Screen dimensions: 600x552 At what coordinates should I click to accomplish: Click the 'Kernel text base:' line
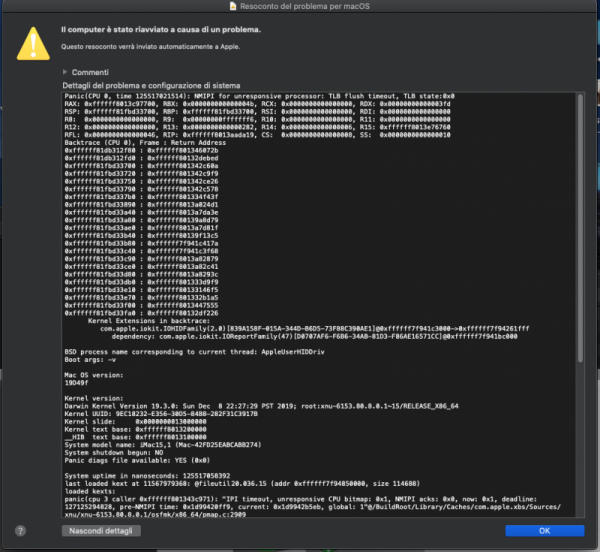coord(135,429)
